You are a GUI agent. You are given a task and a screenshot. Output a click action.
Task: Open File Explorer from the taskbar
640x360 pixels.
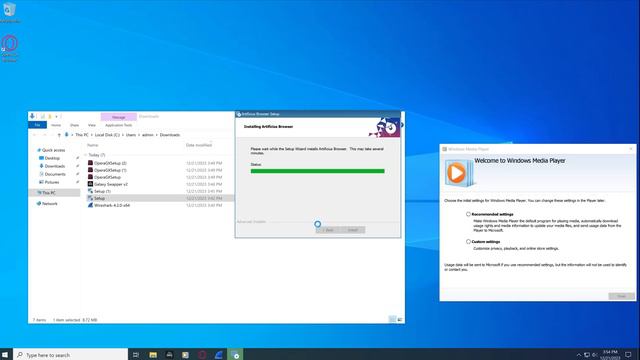[153, 355]
